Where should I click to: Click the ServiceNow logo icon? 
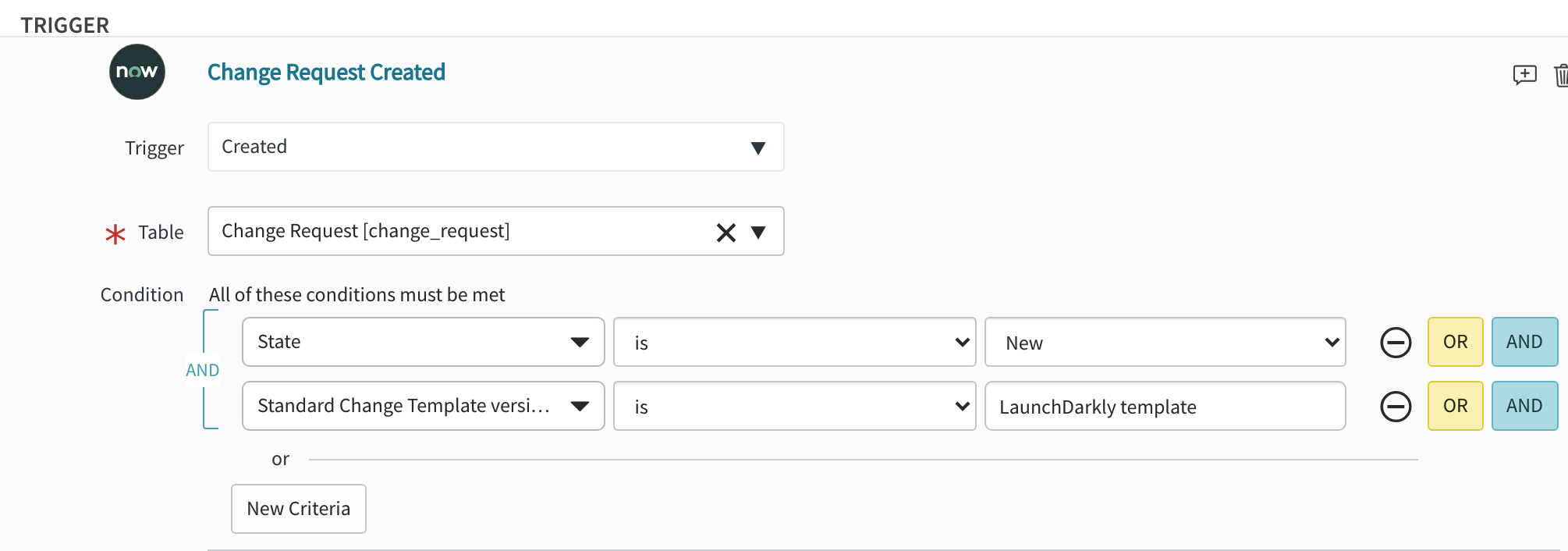137,71
